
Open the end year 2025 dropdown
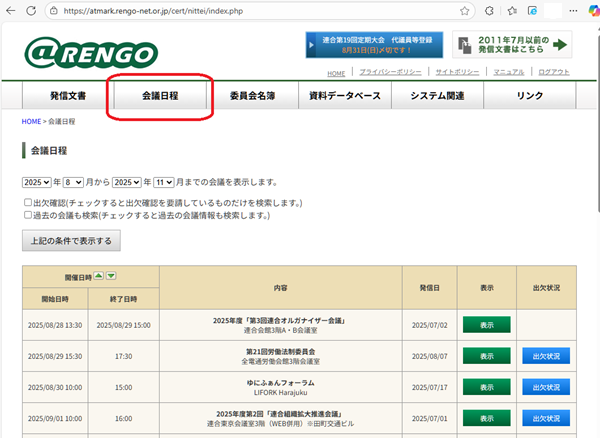pyautogui.click(x=127, y=182)
